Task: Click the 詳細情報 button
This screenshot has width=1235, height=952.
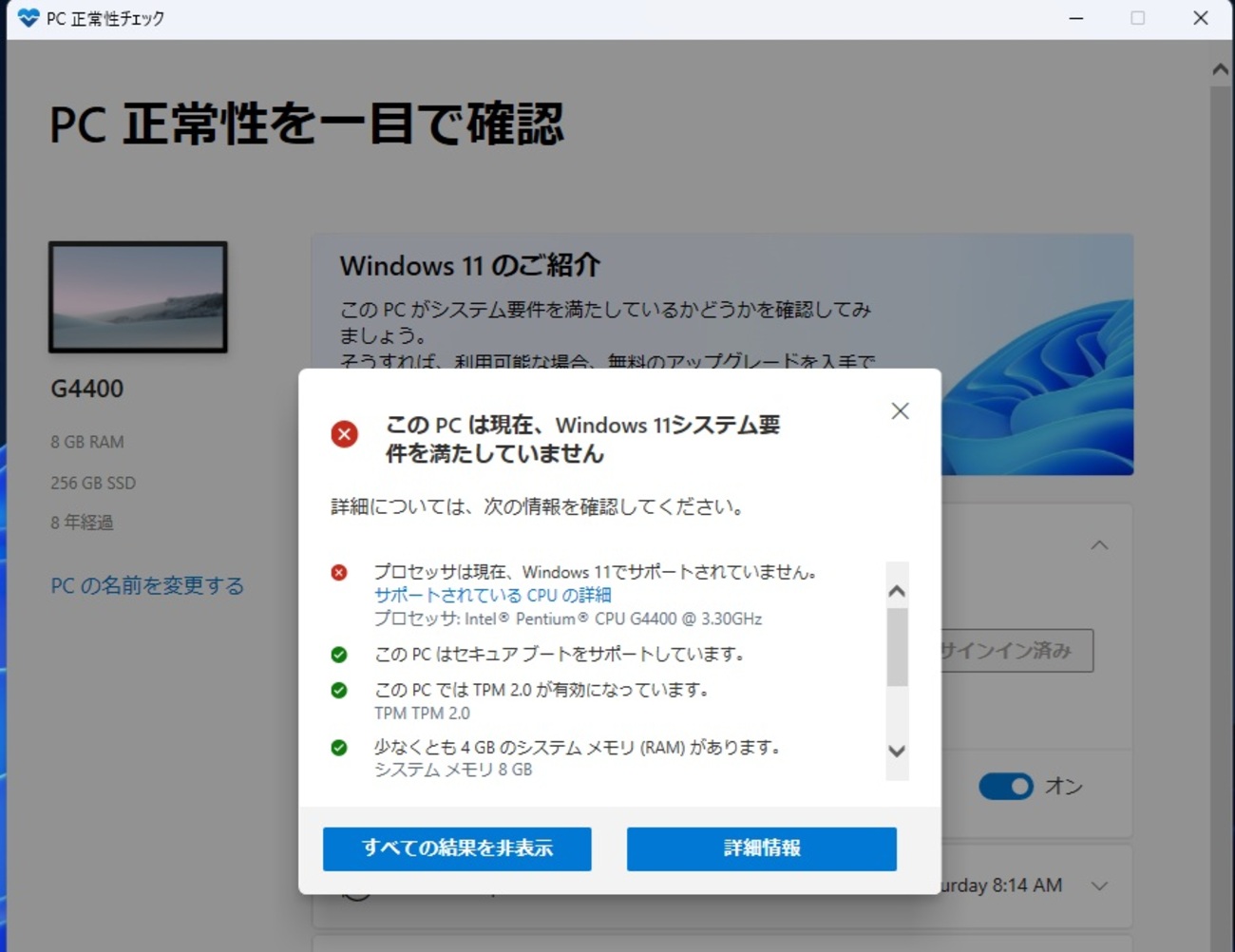Action: [x=762, y=848]
